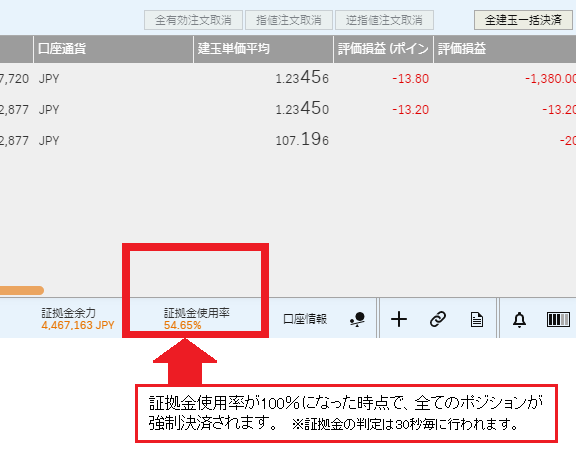Click the barcode-style bars icon
This screenshot has width=576, height=449.
[x=558, y=319]
